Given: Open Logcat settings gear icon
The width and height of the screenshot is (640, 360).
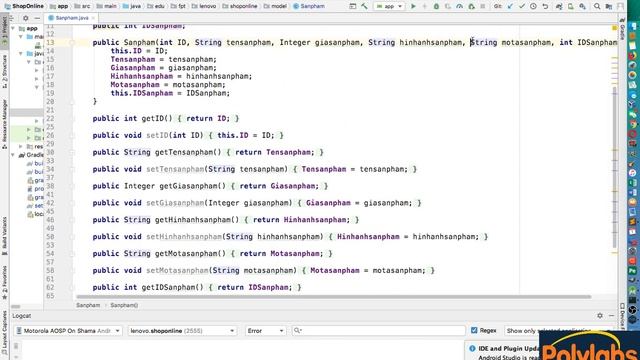Looking at the screenshot, I should pos(600,316).
